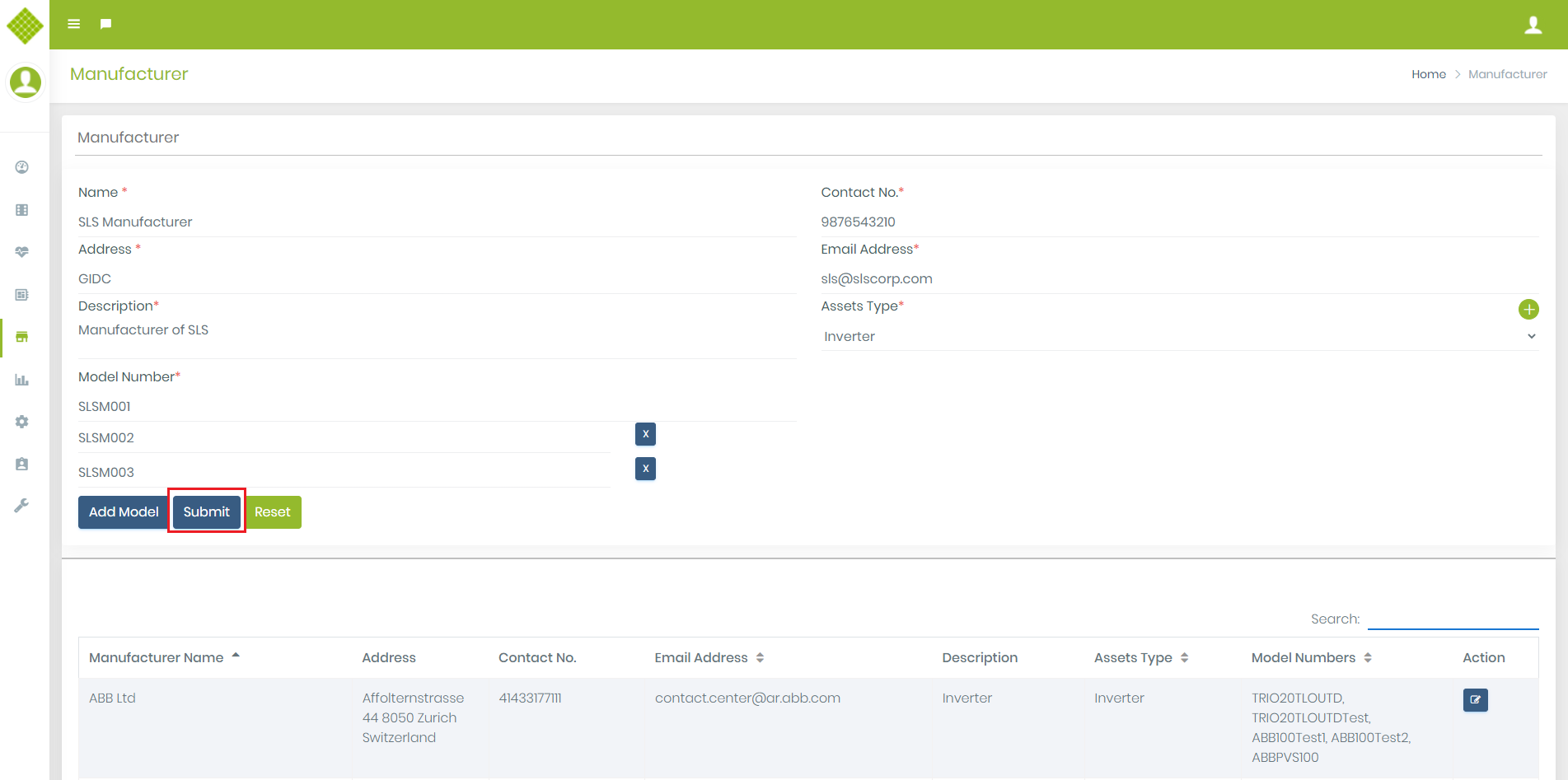Screen dimensions: 1568x780
Task: Click the heartbeat health icon in sidebar
Action: pos(22,252)
